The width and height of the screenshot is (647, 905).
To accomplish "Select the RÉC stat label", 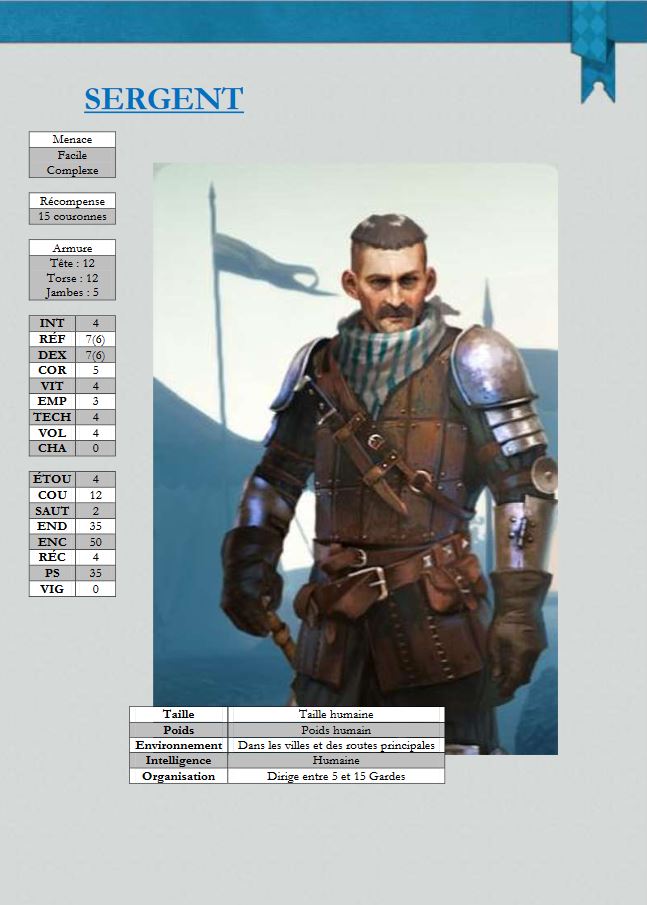I will coord(52,557).
